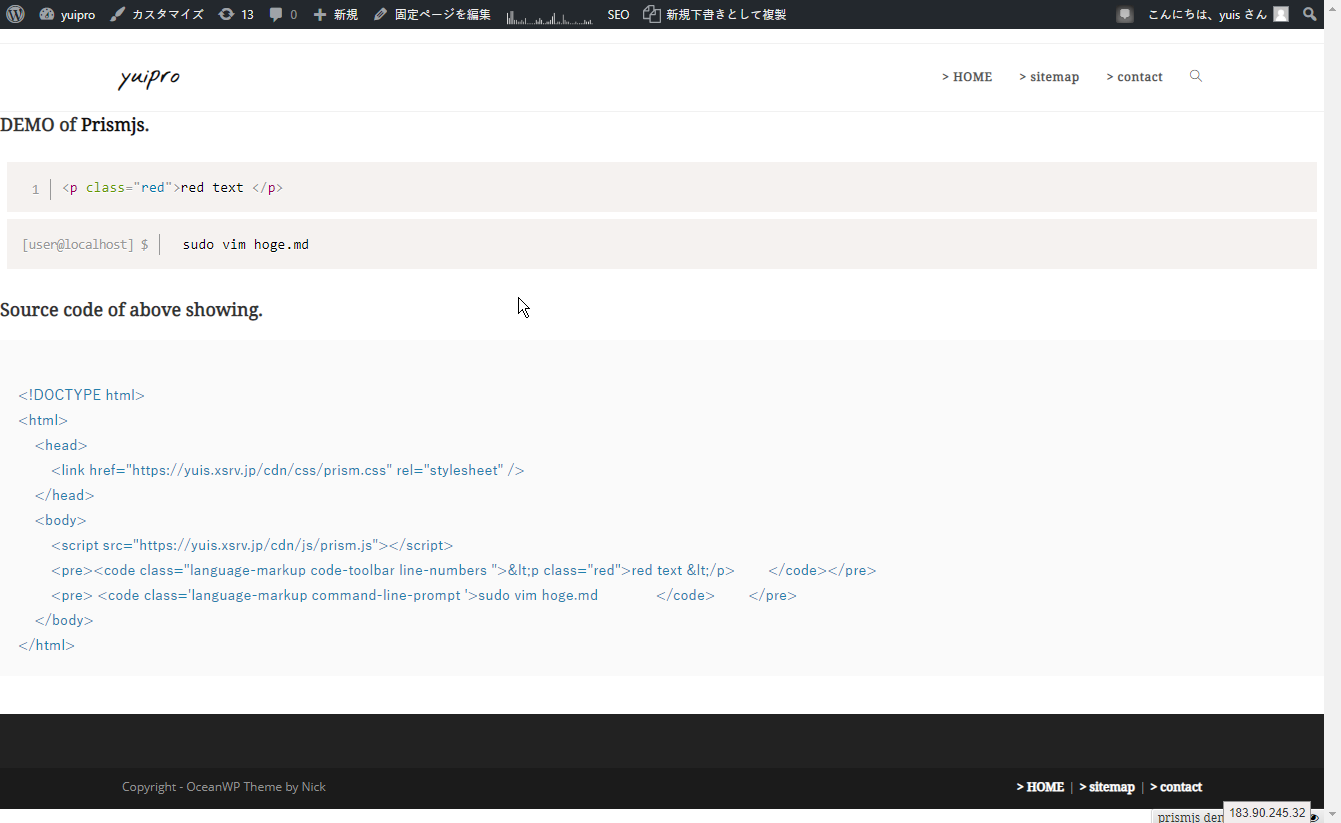Go to HOME in header navigation
Screen dimensions: 1341x823
coord(967,77)
